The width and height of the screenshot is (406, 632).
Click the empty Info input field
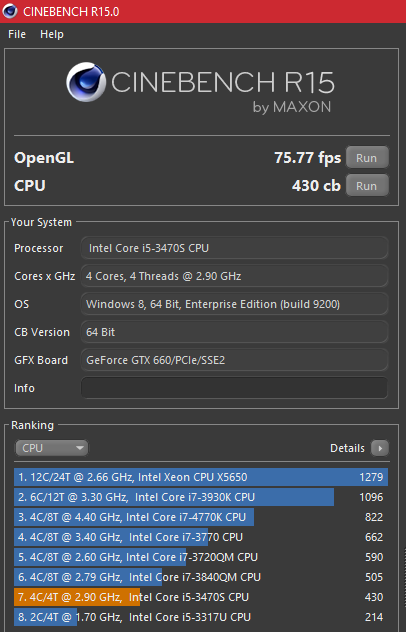tap(234, 388)
